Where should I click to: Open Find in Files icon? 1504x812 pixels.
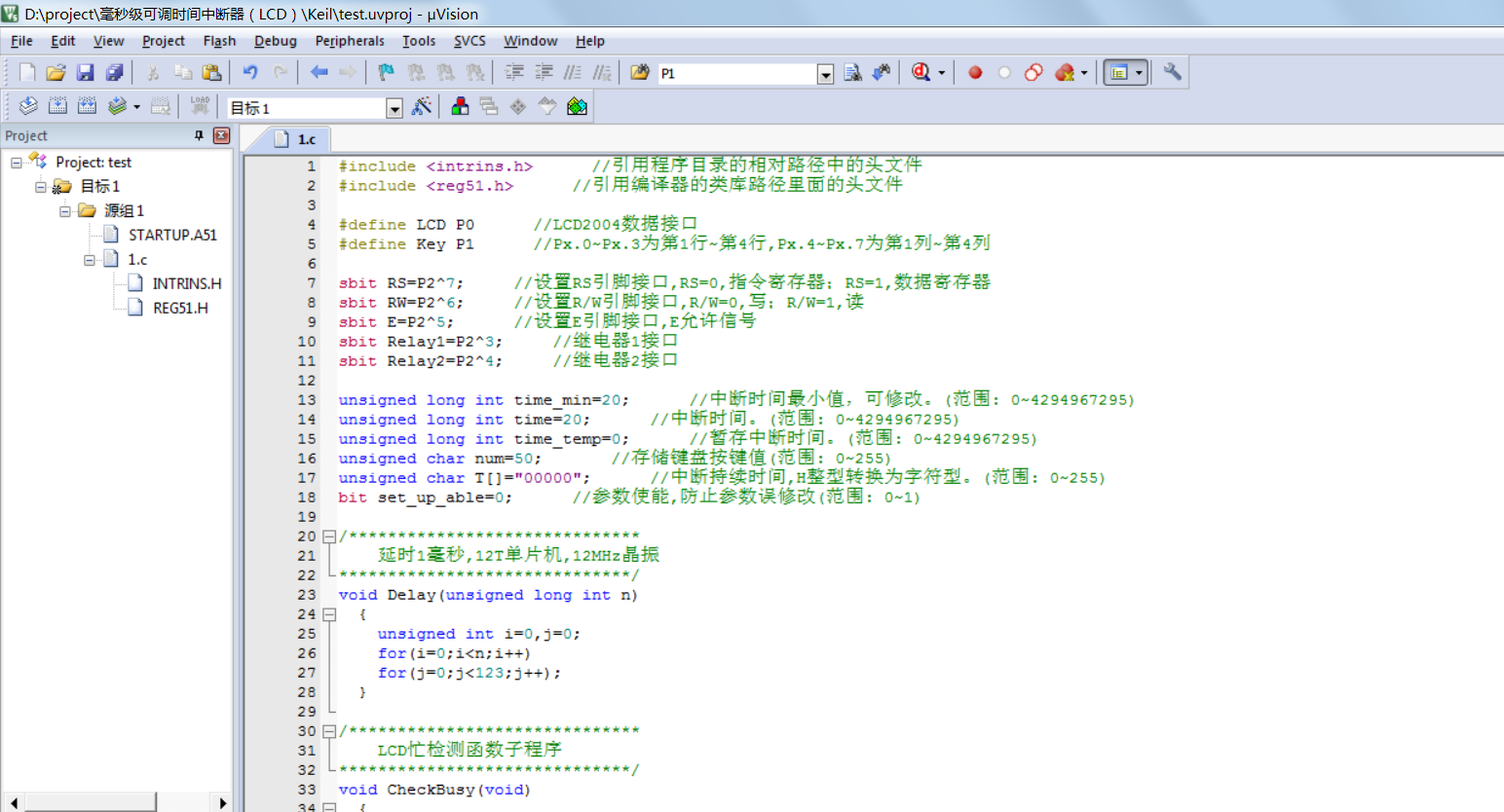(640, 72)
